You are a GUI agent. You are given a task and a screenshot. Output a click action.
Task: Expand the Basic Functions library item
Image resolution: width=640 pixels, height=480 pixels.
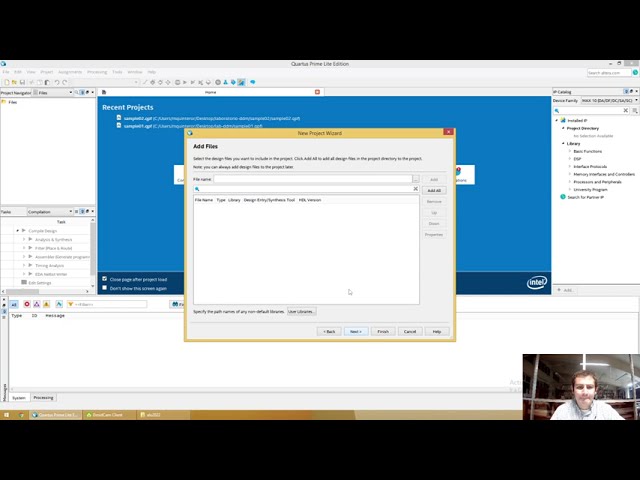pos(570,151)
